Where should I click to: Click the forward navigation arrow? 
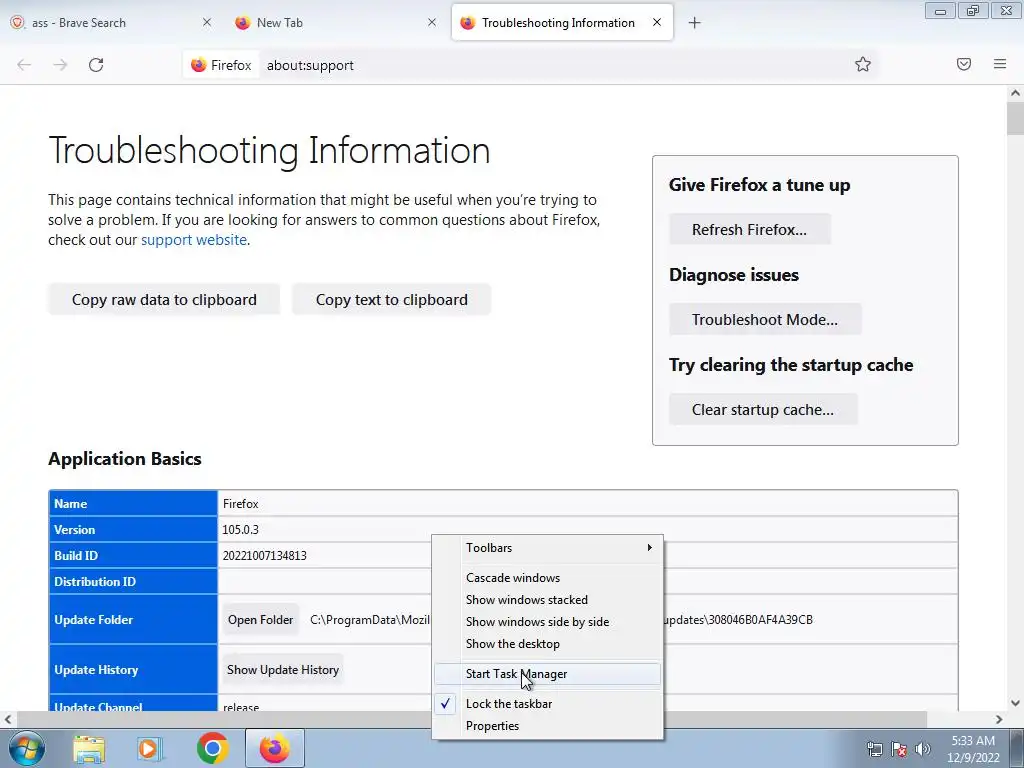tap(60, 65)
